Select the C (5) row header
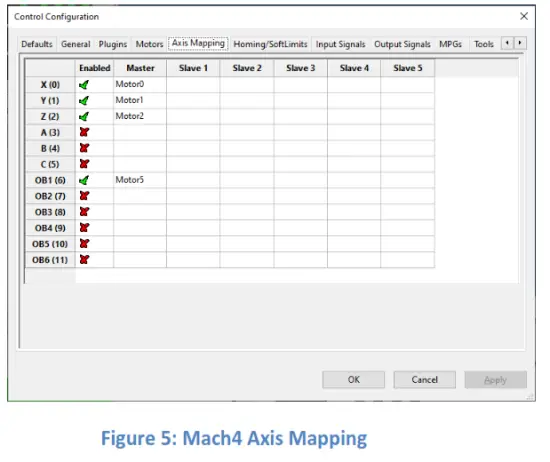 pos(50,164)
